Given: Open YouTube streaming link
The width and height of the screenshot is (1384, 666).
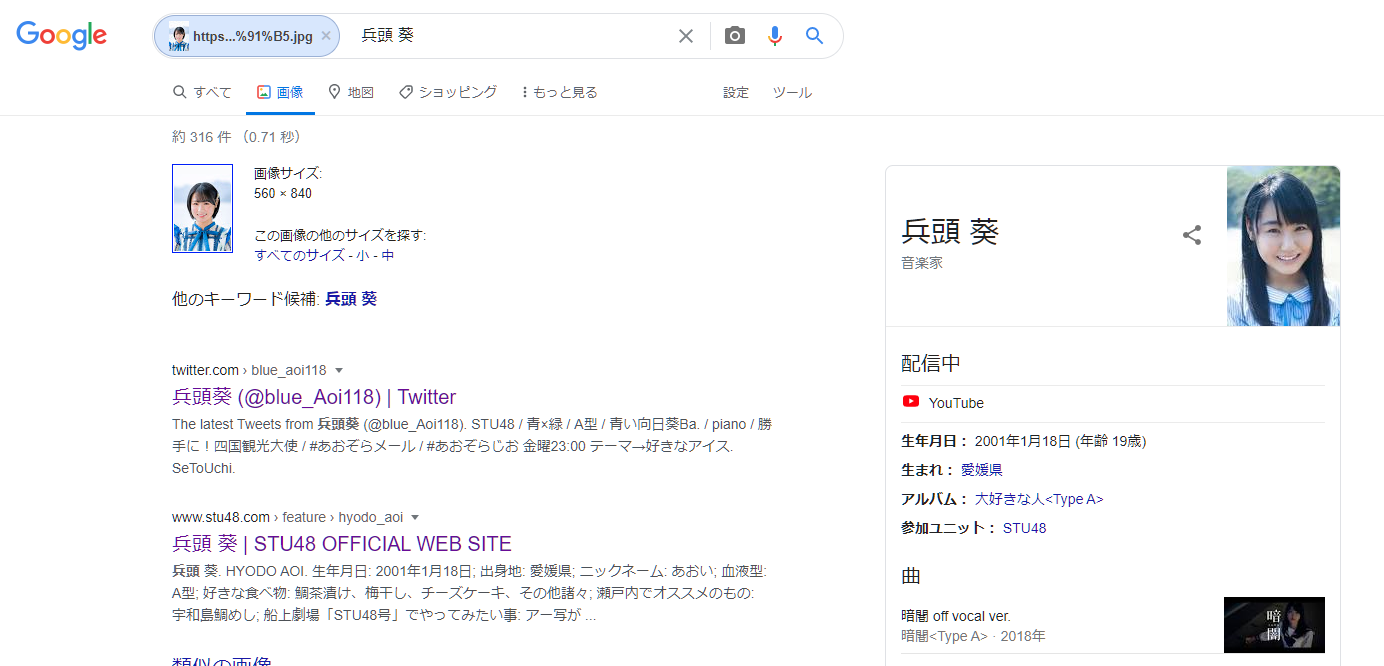Looking at the screenshot, I should tap(956, 403).
